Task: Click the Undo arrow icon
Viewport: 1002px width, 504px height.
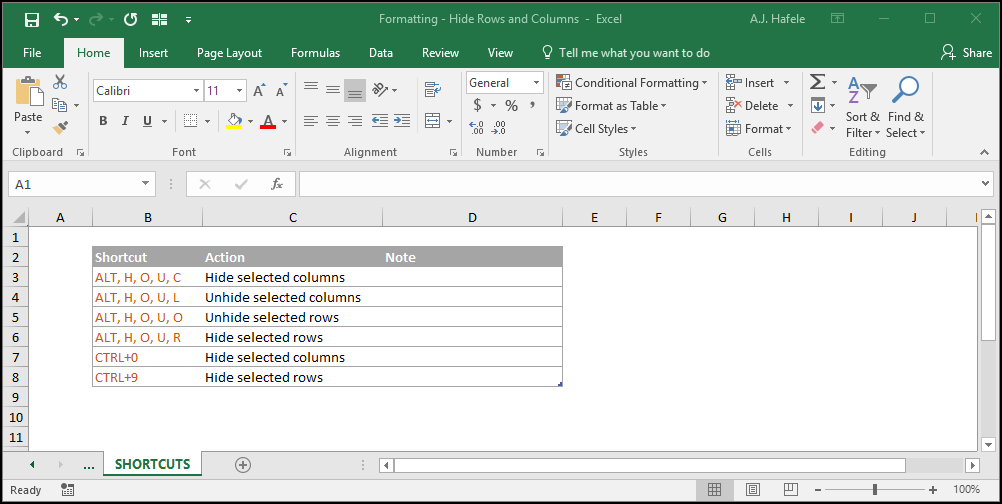Action: pos(61,20)
